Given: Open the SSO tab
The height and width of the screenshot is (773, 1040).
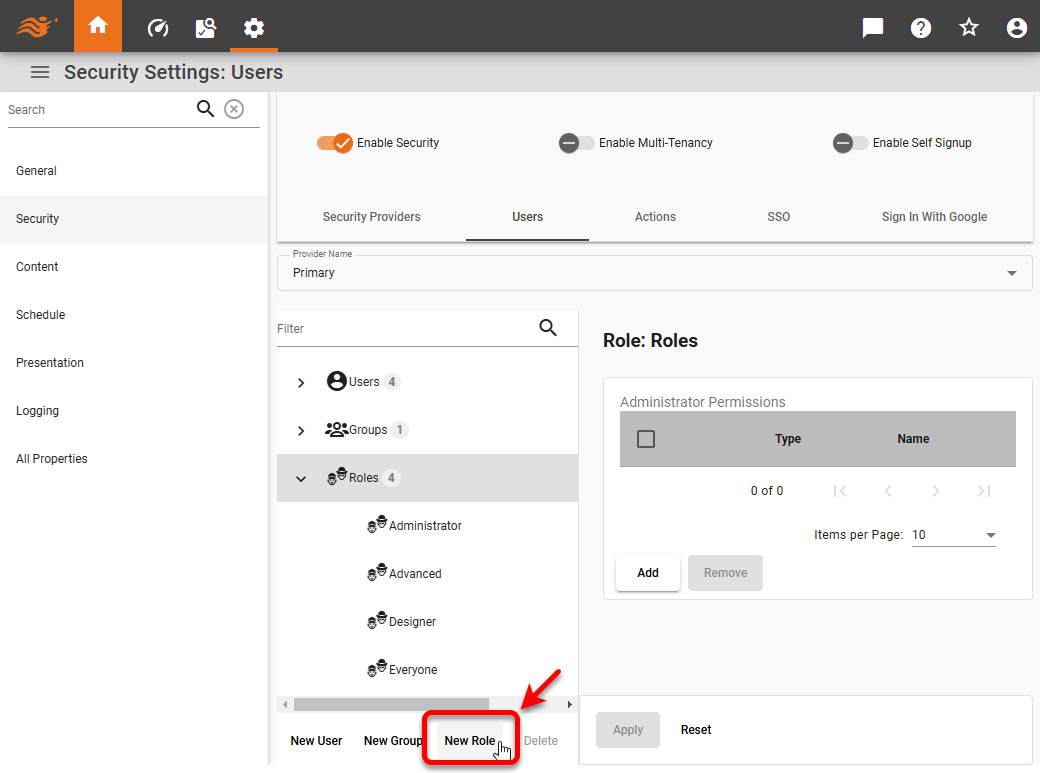Looking at the screenshot, I should 778,216.
